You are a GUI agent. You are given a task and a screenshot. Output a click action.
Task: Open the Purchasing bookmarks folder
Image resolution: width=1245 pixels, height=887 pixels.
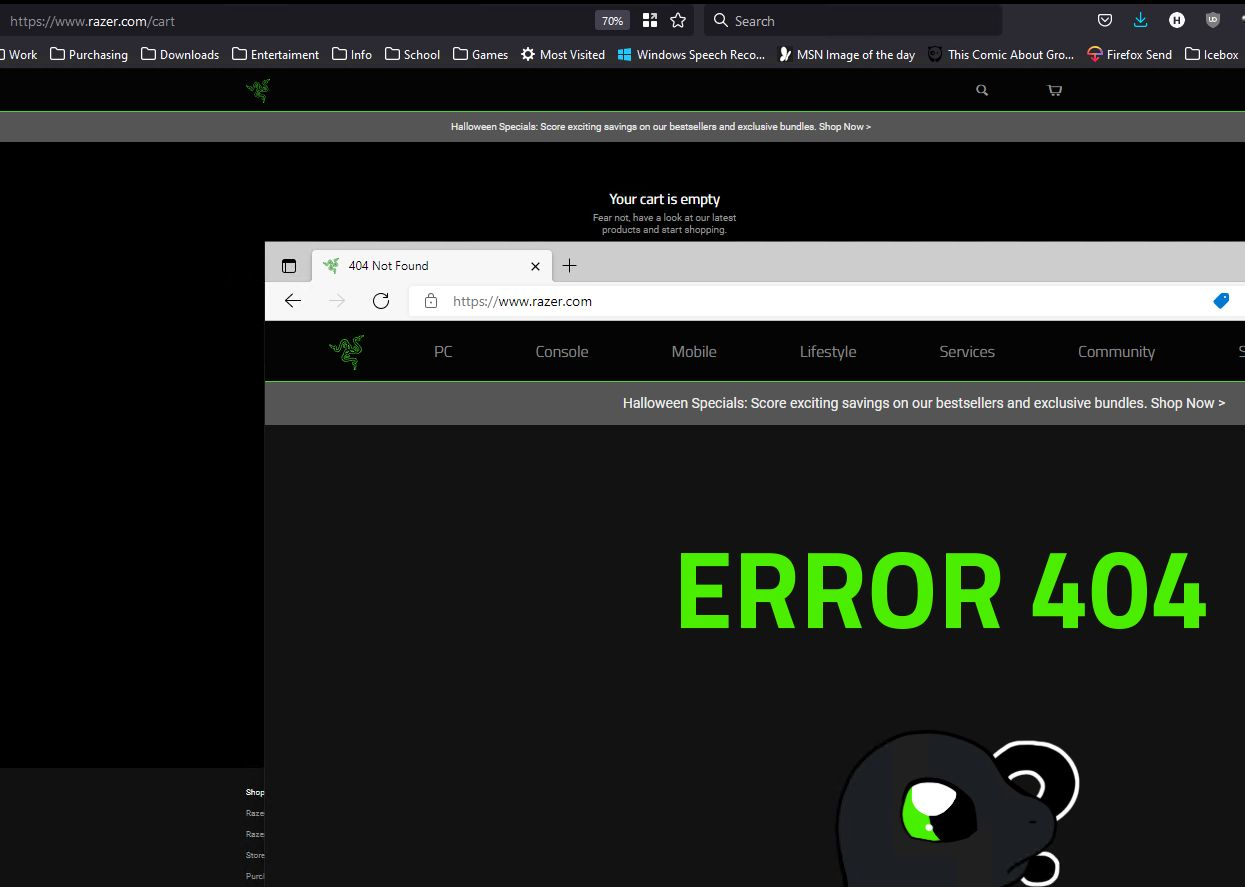(89, 55)
